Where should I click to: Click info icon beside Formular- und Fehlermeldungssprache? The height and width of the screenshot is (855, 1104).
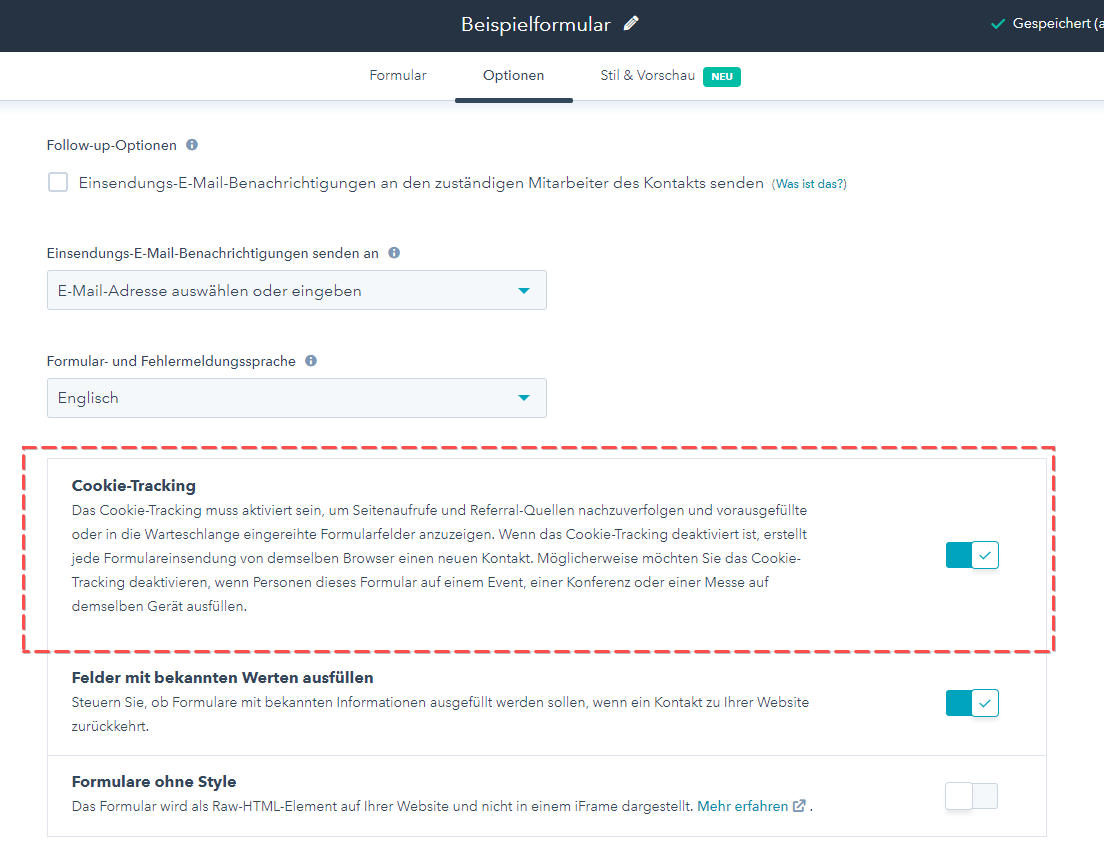311,361
